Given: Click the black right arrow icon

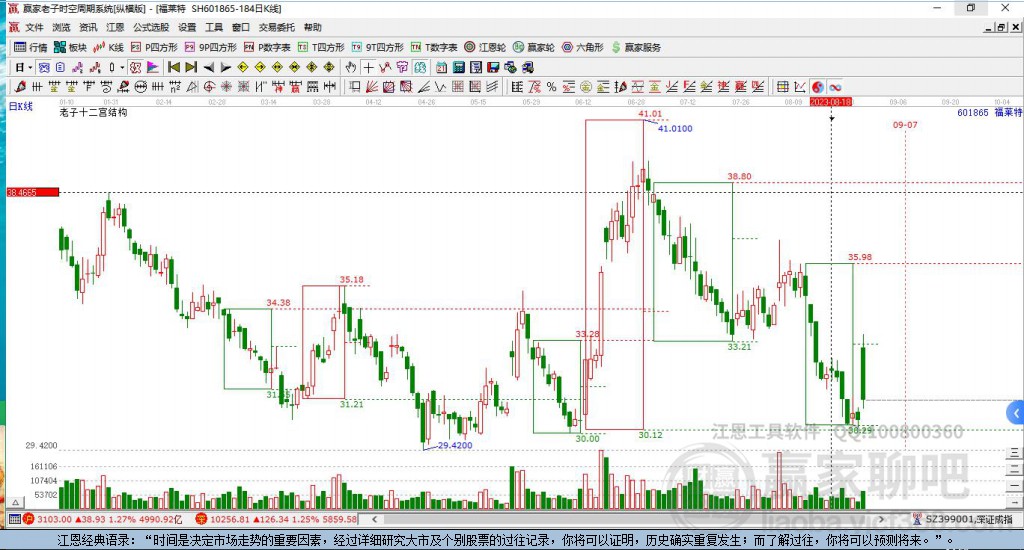Looking at the screenshot, I should [225, 67].
